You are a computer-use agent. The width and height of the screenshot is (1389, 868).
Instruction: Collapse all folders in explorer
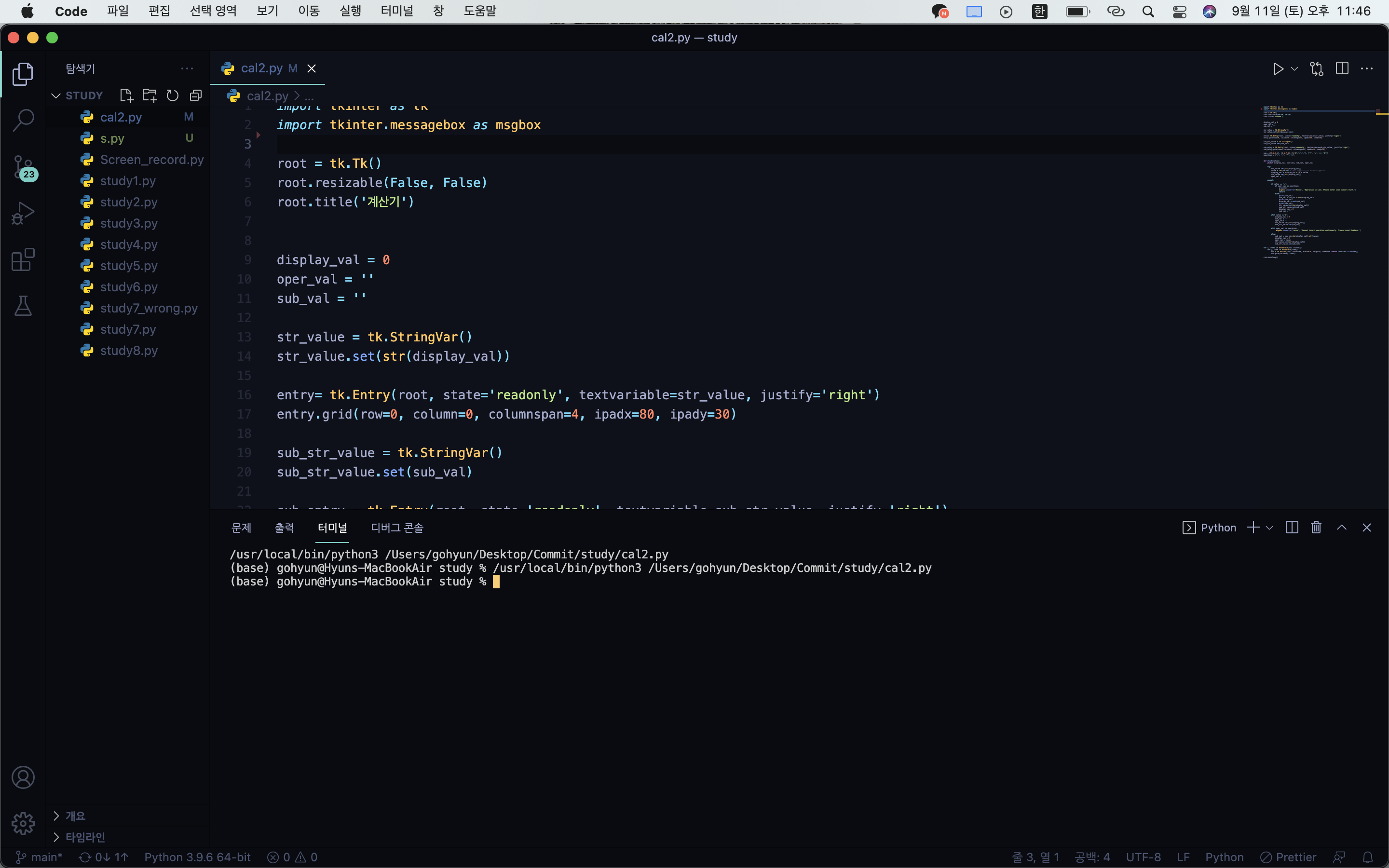click(196, 95)
